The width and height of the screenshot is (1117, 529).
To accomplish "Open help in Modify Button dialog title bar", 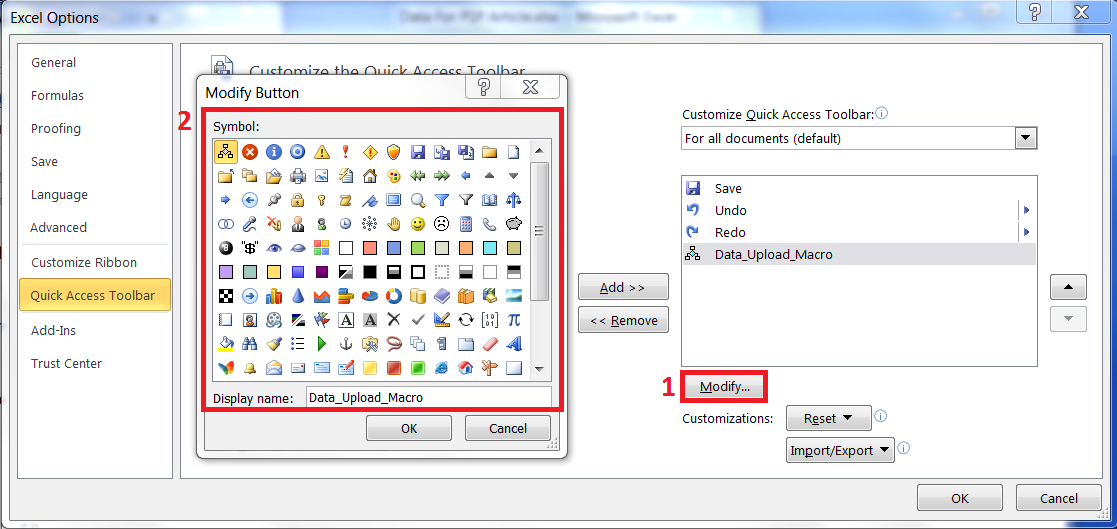I will tap(483, 88).
